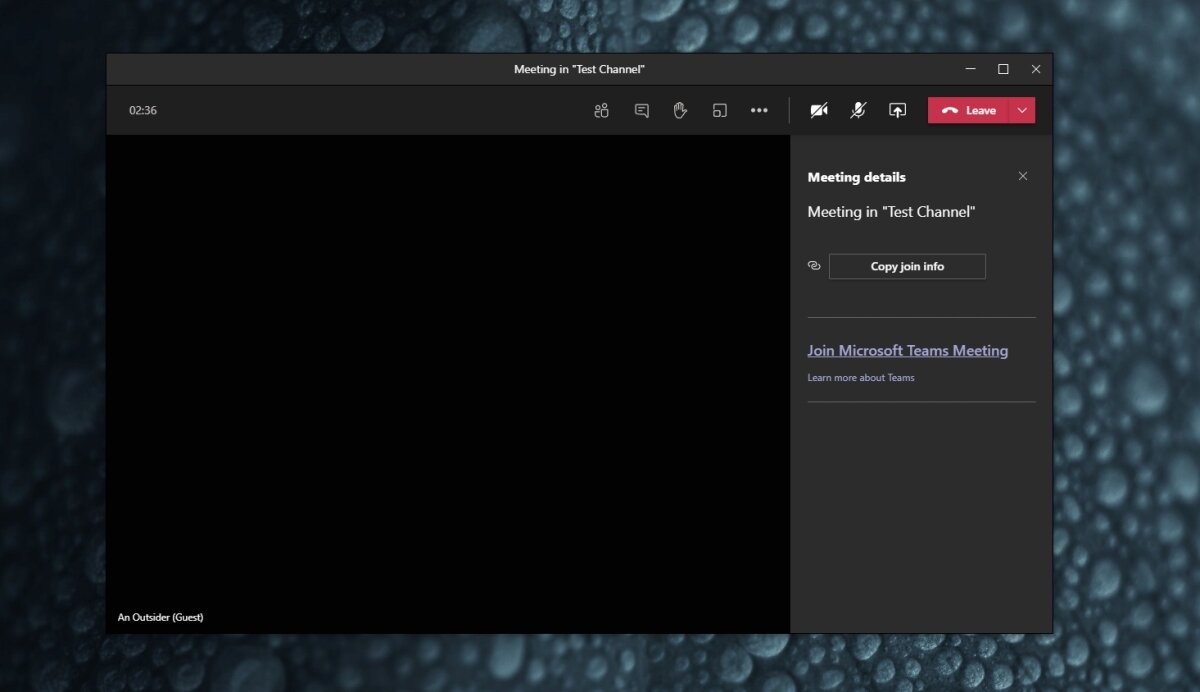1200x692 pixels.
Task: Start sharing your screen
Action: coord(896,110)
